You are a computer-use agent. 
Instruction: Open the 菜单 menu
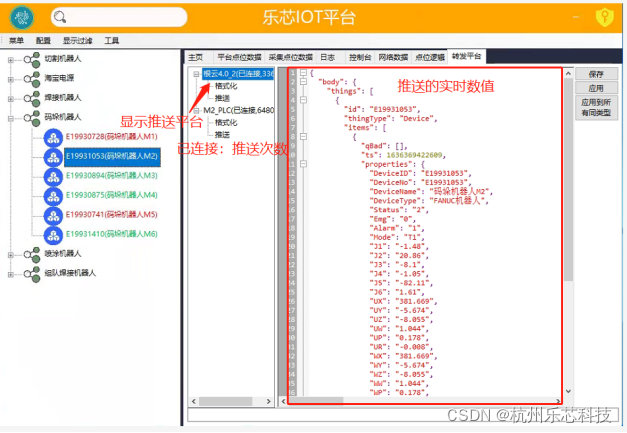point(16,40)
